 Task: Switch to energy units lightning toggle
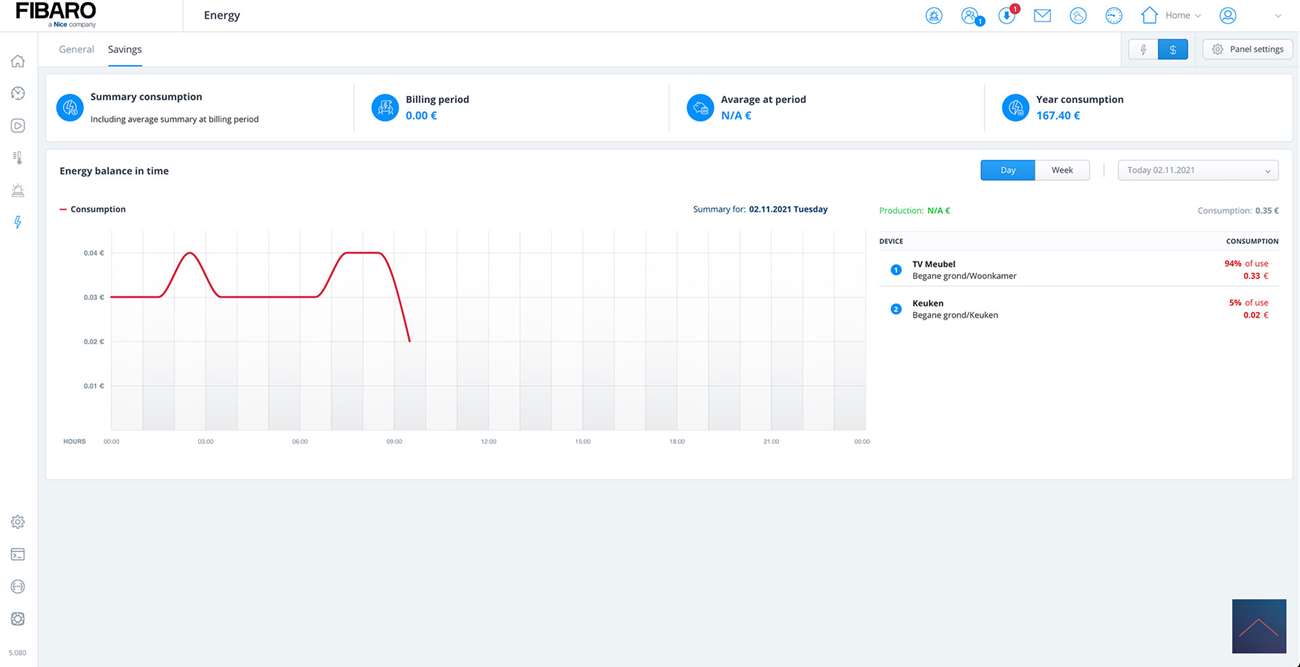point(1143,49)
